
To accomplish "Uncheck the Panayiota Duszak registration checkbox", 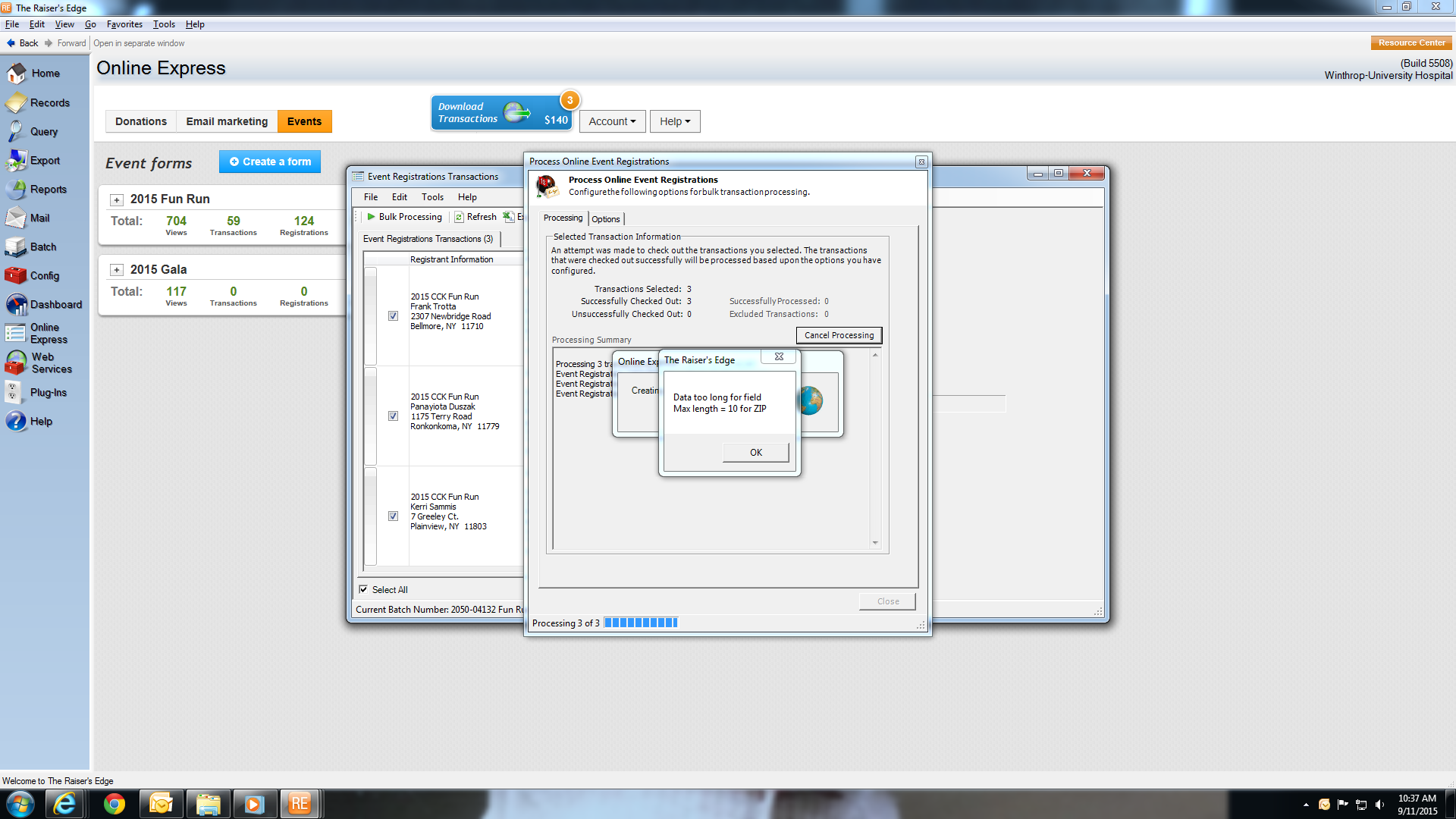I will tap(393, 416).
